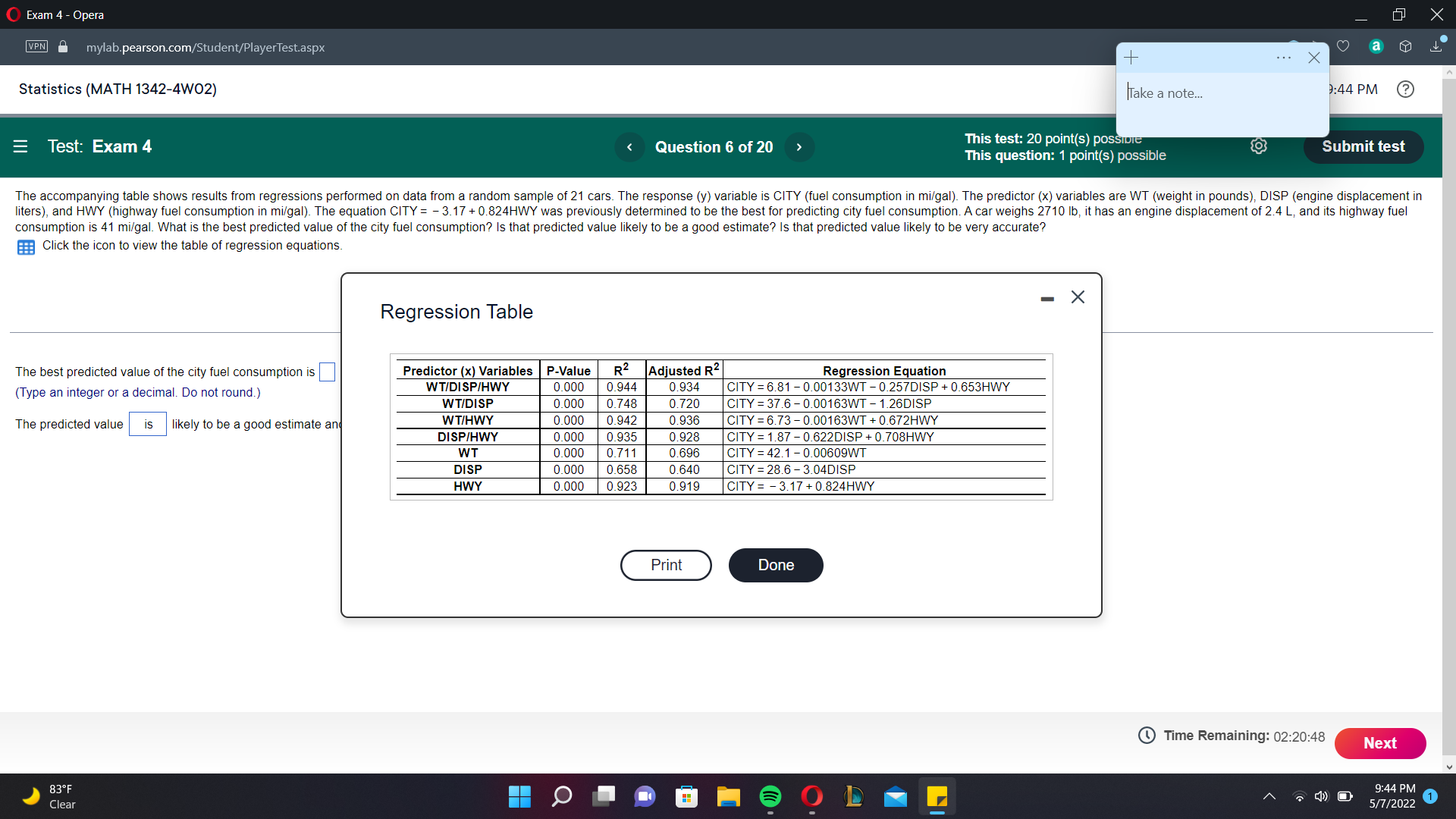The height and width of the screenshot is (819, 1456).
Task: Open the regression table icon
Action: pyautogui.click(x=26, y=247)
